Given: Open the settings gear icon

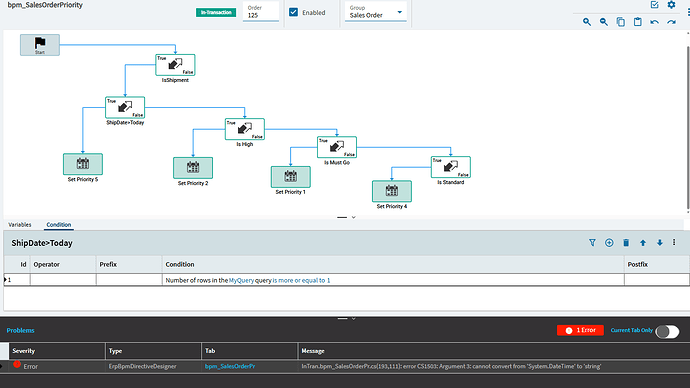Looking at the screenshot, I should pos(671,5).
